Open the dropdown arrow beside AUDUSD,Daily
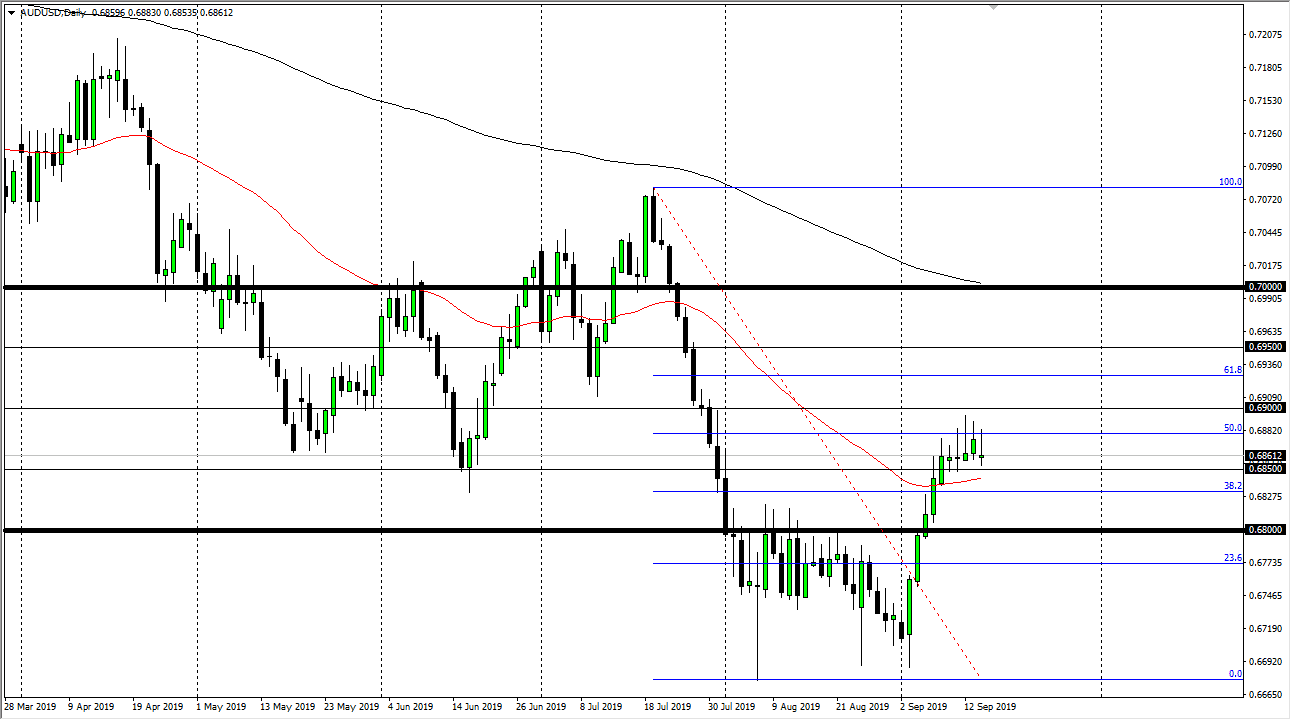This screenshot has width=1291, height=720. (x=11, y=10)
